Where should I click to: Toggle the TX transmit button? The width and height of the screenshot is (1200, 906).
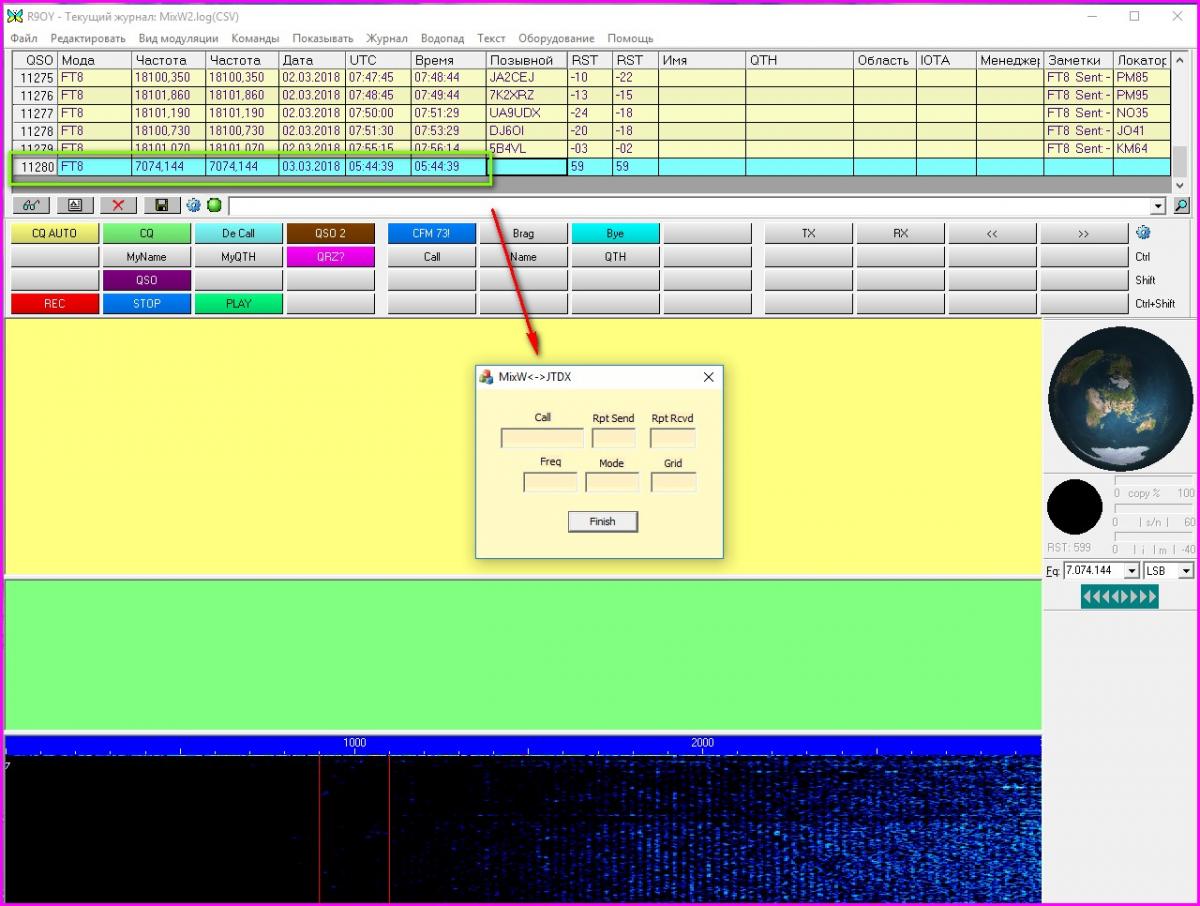coord(808,233)
